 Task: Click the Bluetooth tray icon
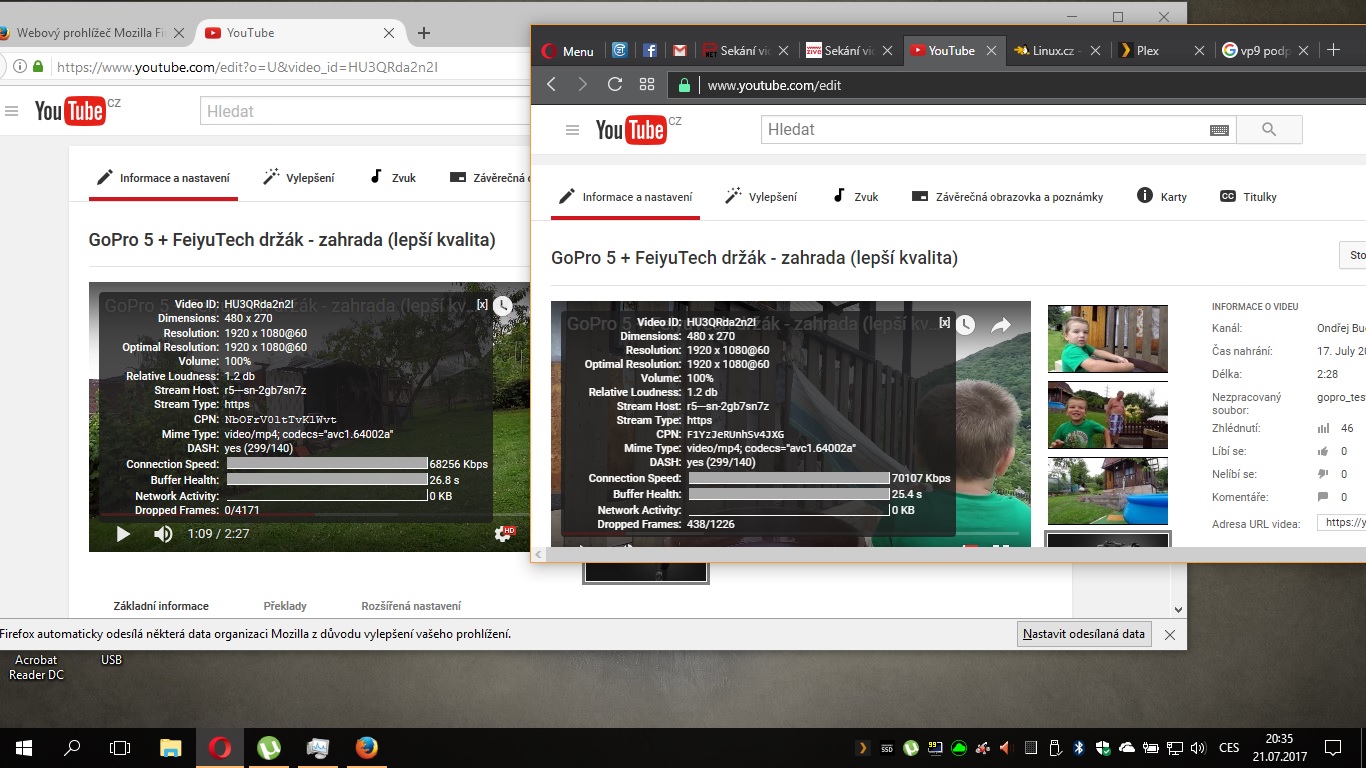[x=1079, y=748]
